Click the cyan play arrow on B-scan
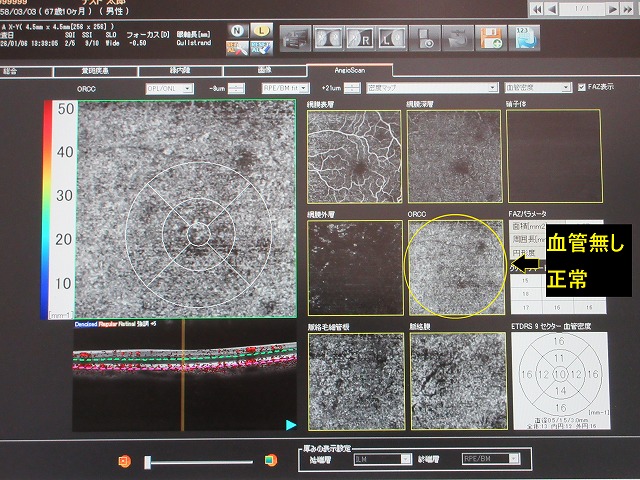This screenshot has width=640, height=480. point(290,424)
